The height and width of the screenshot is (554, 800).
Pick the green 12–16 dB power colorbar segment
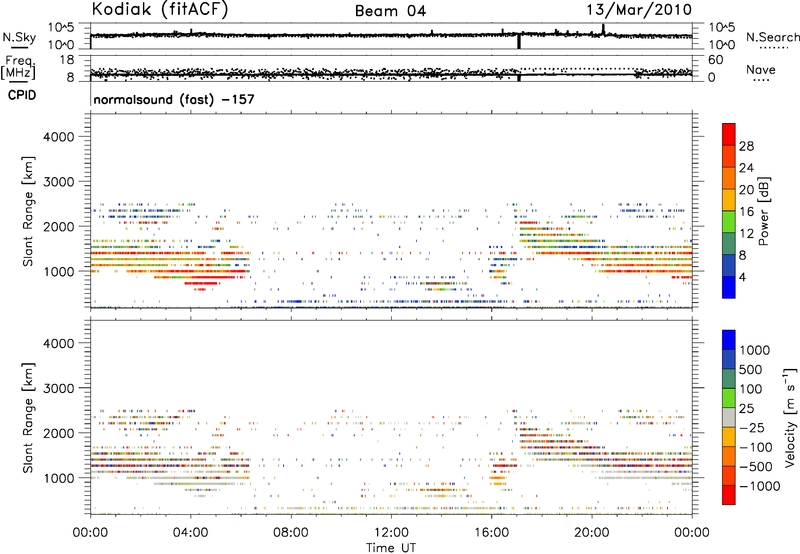coord(729,222)
